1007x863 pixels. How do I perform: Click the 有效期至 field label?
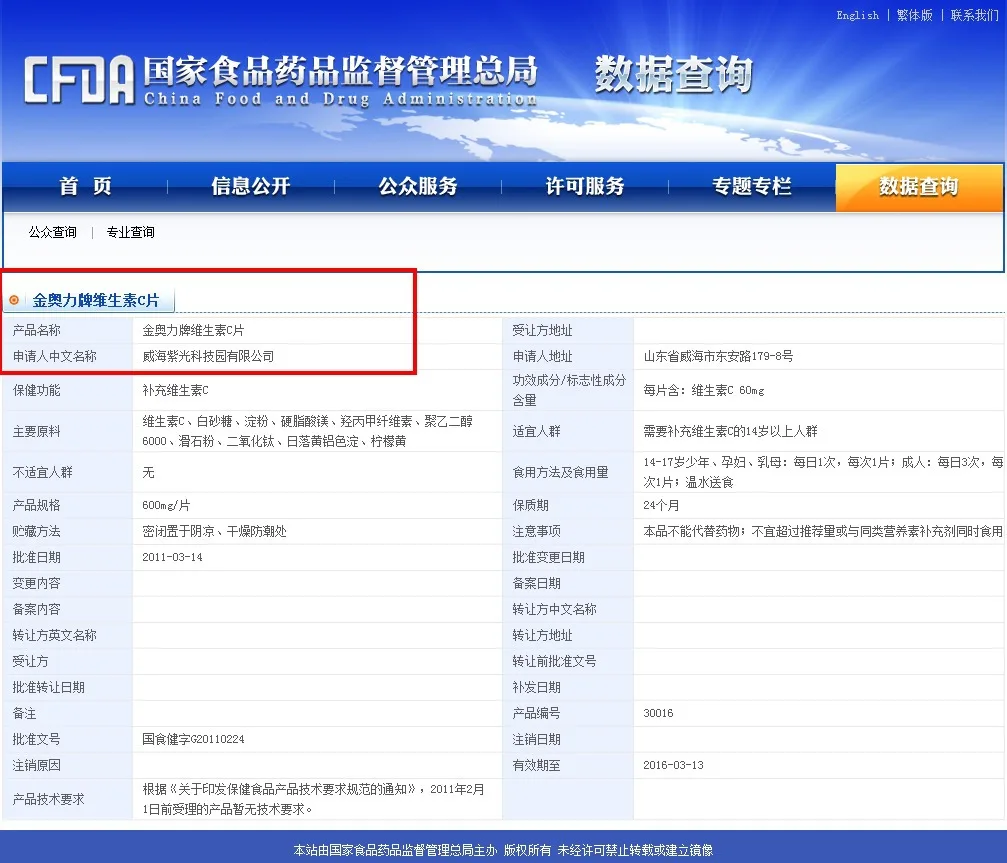pos(536,765)
